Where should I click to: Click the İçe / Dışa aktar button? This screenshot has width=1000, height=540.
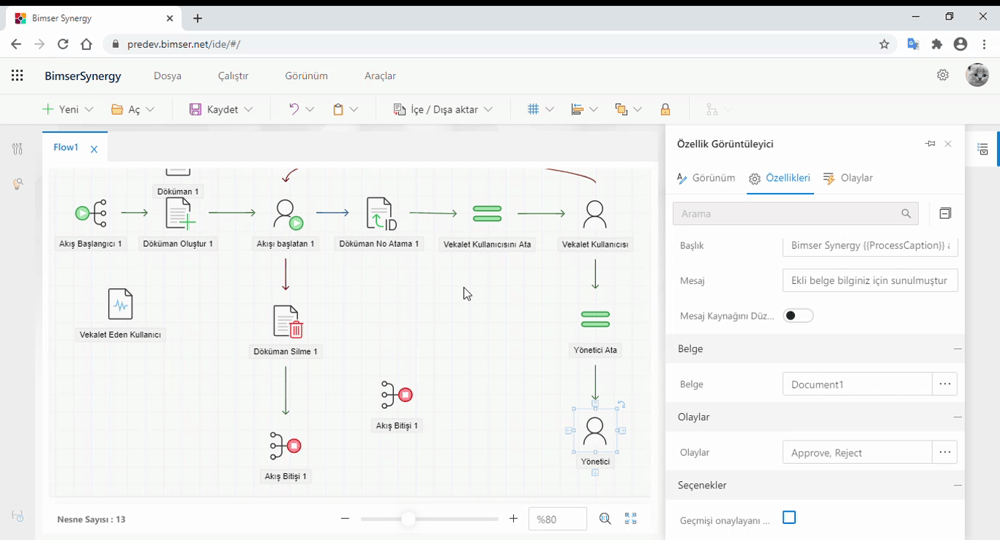pyautogui.click(x=436, y=110)
